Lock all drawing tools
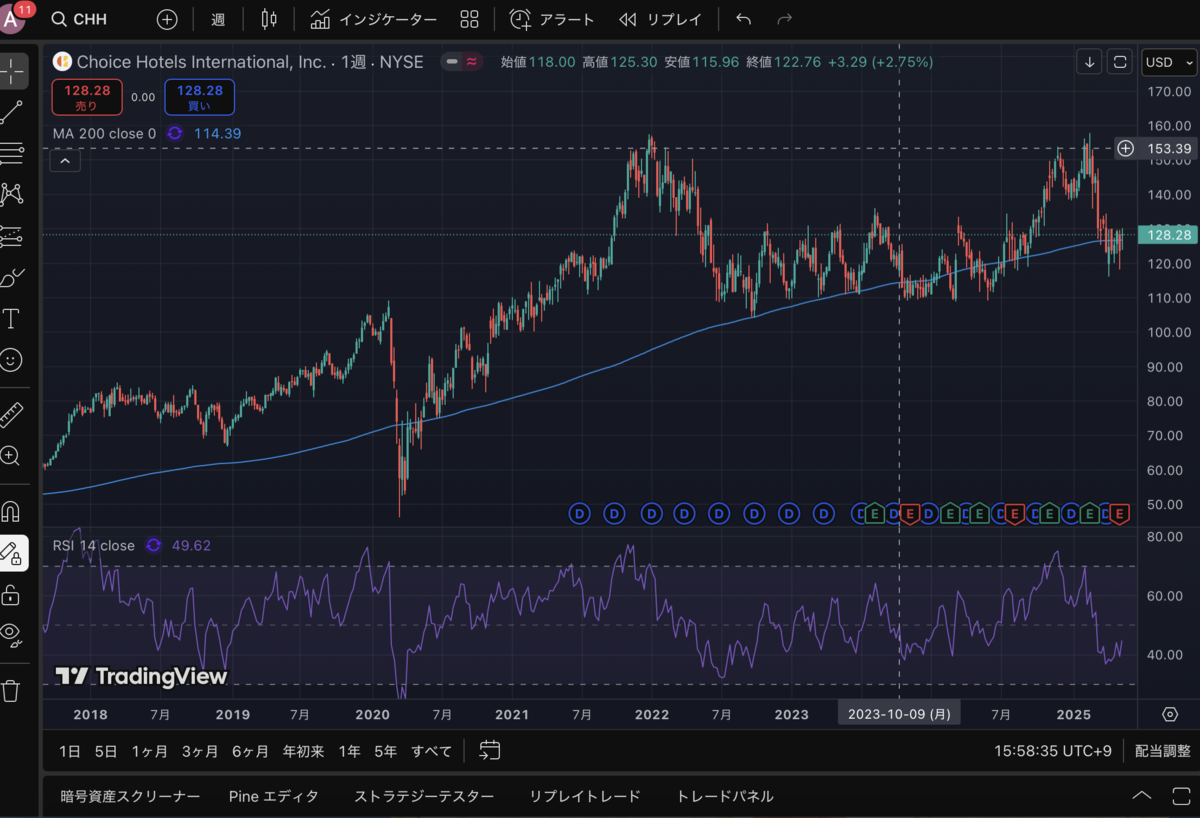Viewport: 1200px width, 818px height. coord(11,594)
